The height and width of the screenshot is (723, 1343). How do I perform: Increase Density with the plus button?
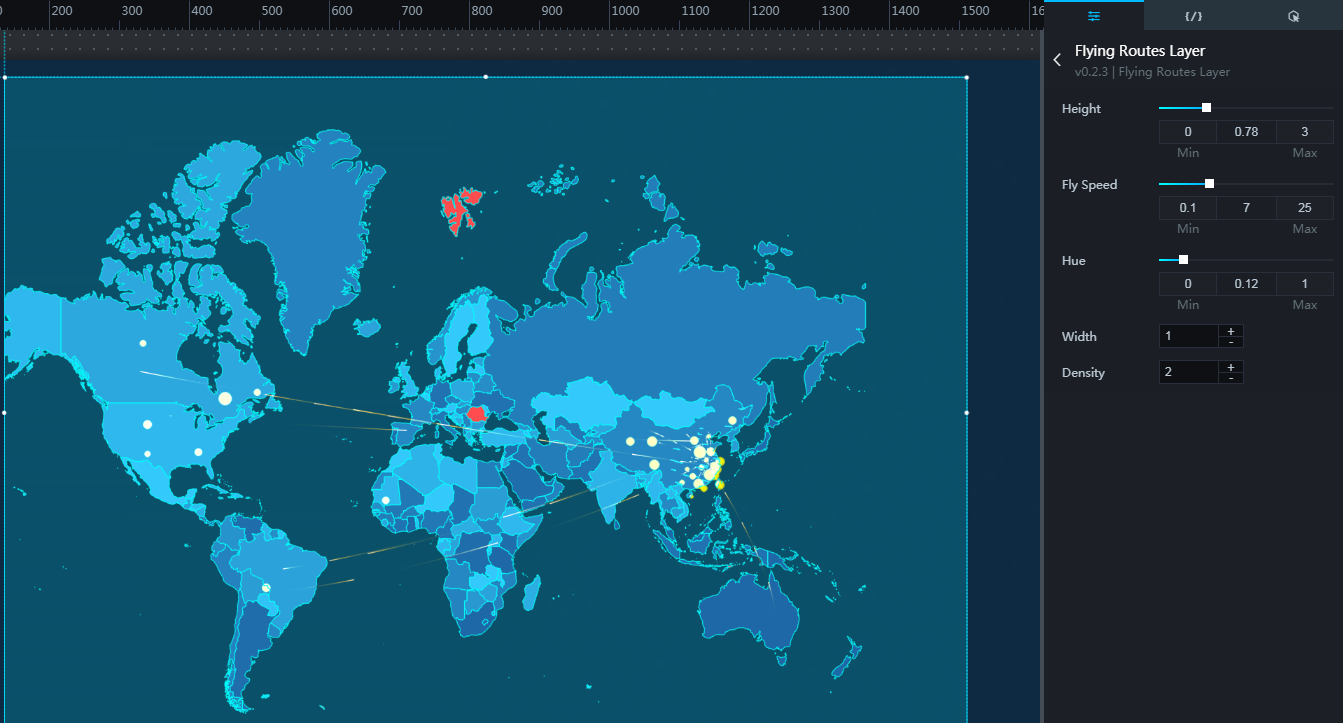pyautogui.click(x=1230, y=367)
